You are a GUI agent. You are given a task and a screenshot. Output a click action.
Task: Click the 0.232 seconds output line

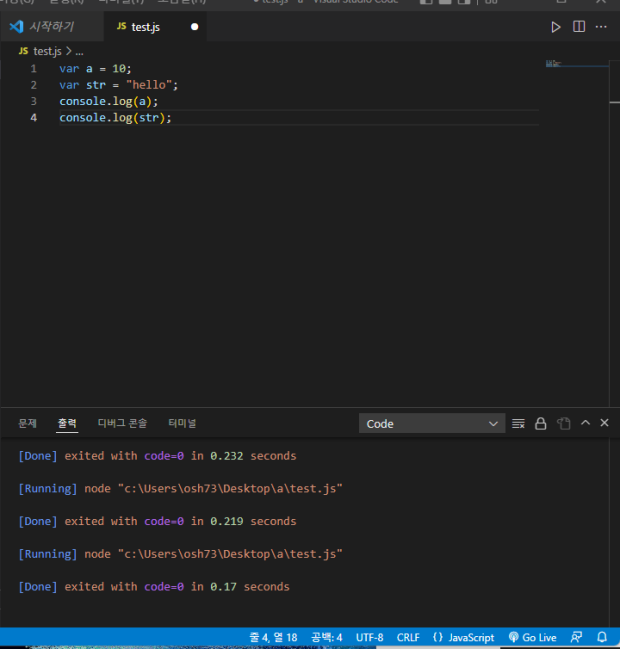(157, 456)
